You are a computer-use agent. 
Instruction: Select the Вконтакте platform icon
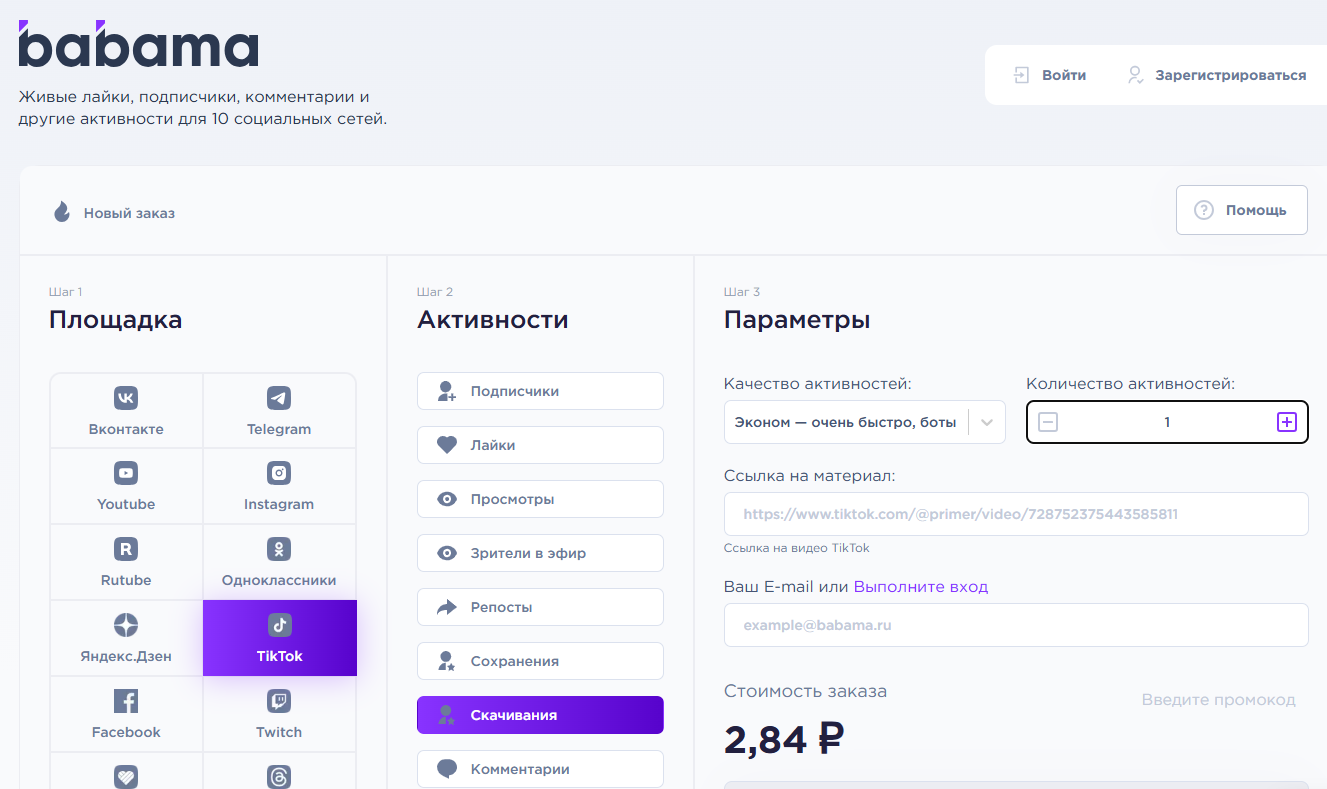[x=126, y=398]
